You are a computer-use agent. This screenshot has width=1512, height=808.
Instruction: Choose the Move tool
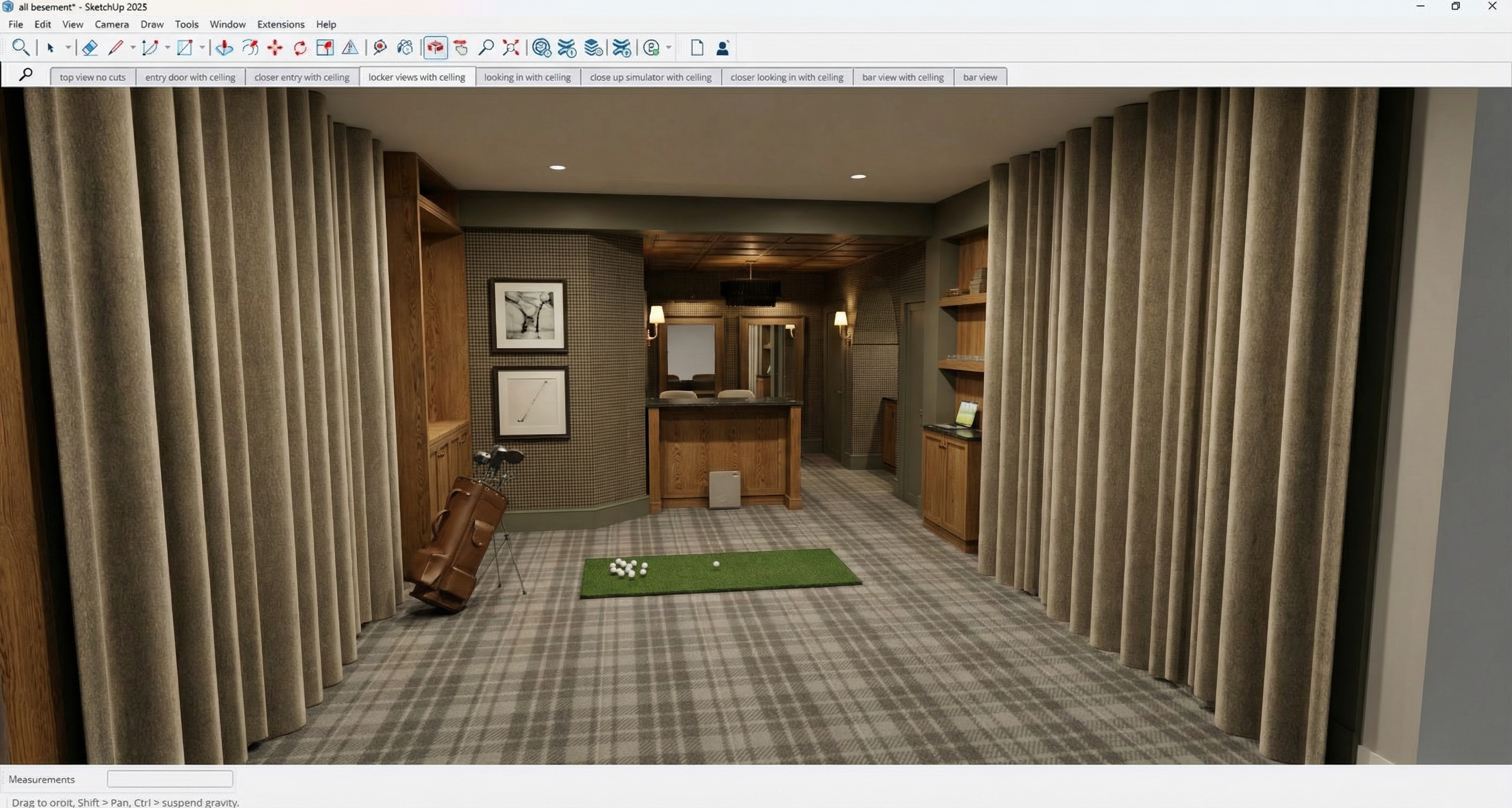tap(275, 48)
